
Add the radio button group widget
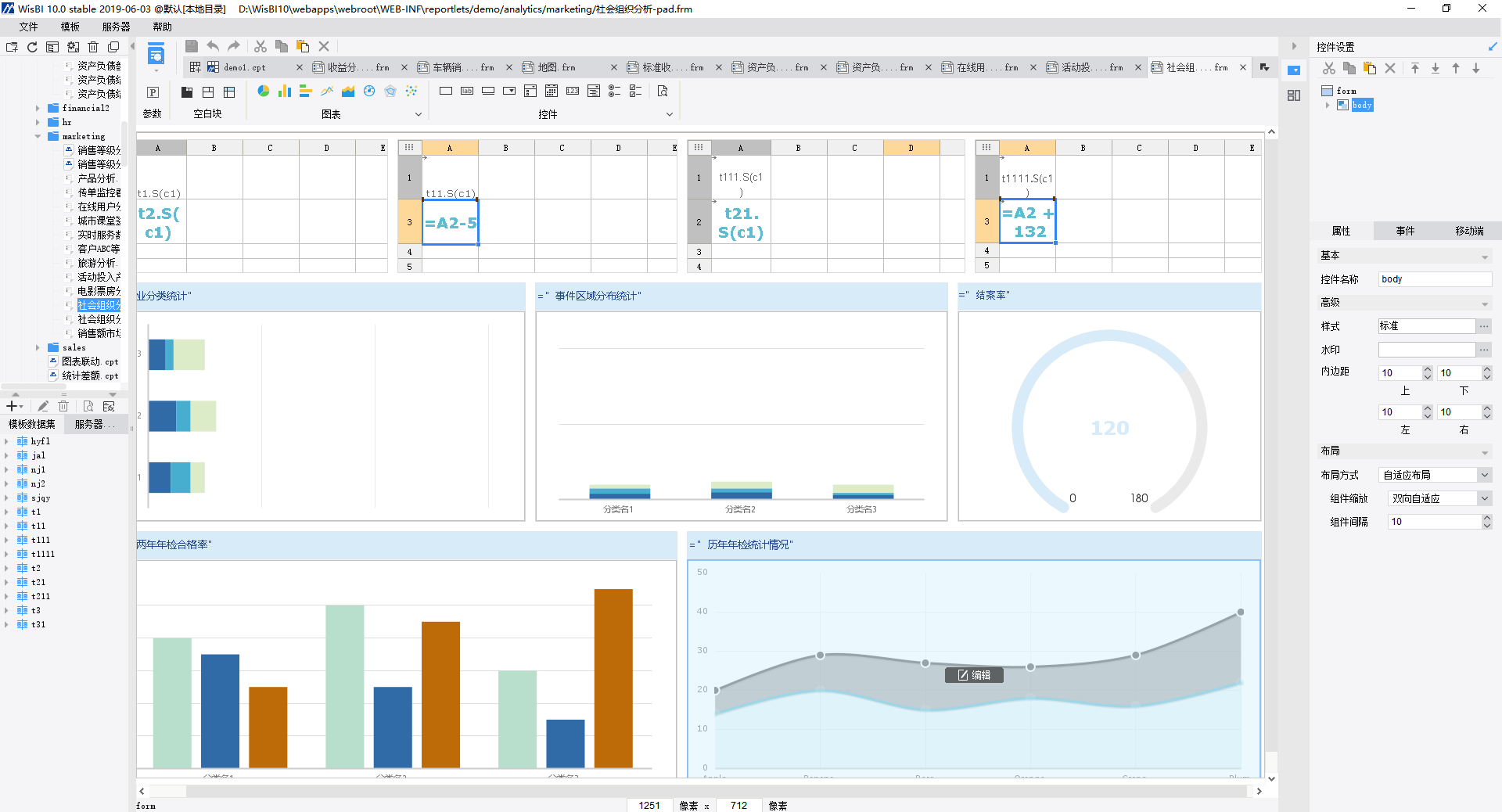click(x=615, y=92)
